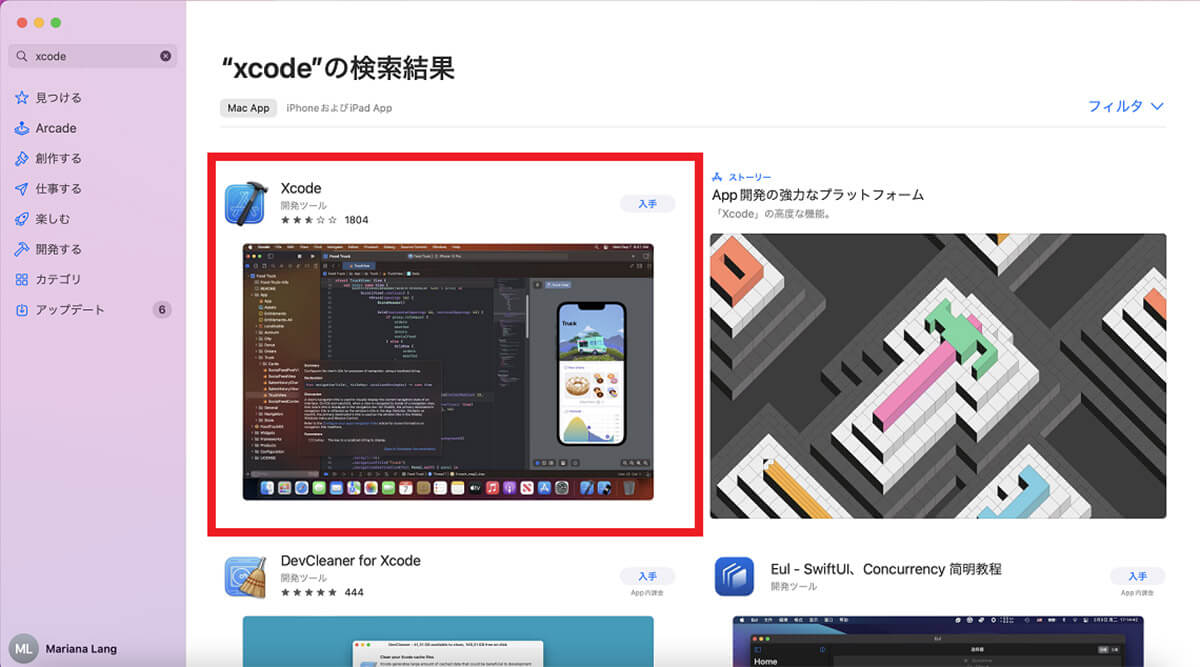The height and width of the screenshot is (667, 1200).
Task: Click the Work paper-plane icon in sidebar
Action: [x=22, y=188]
